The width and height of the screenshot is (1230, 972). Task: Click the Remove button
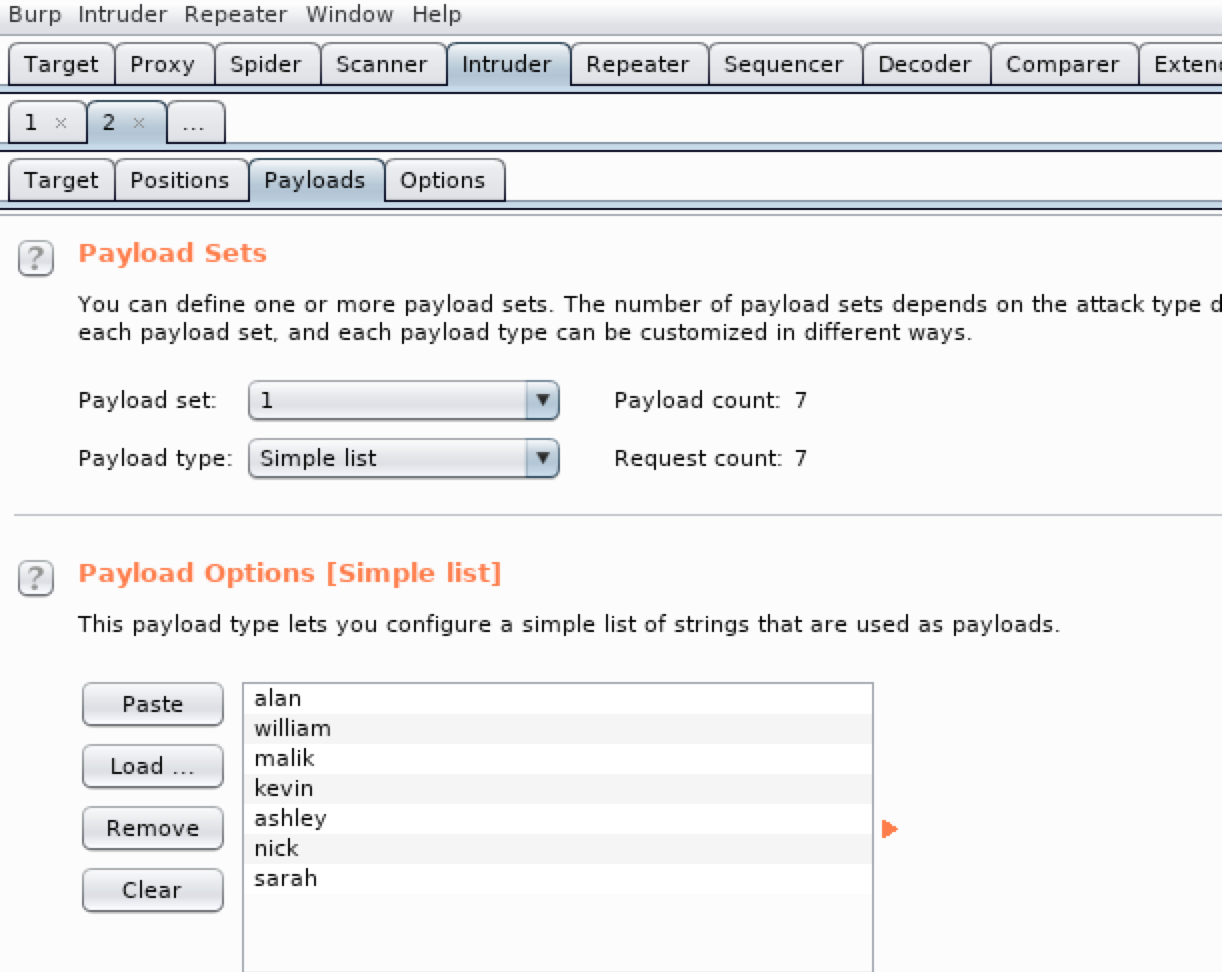[153, 829]
